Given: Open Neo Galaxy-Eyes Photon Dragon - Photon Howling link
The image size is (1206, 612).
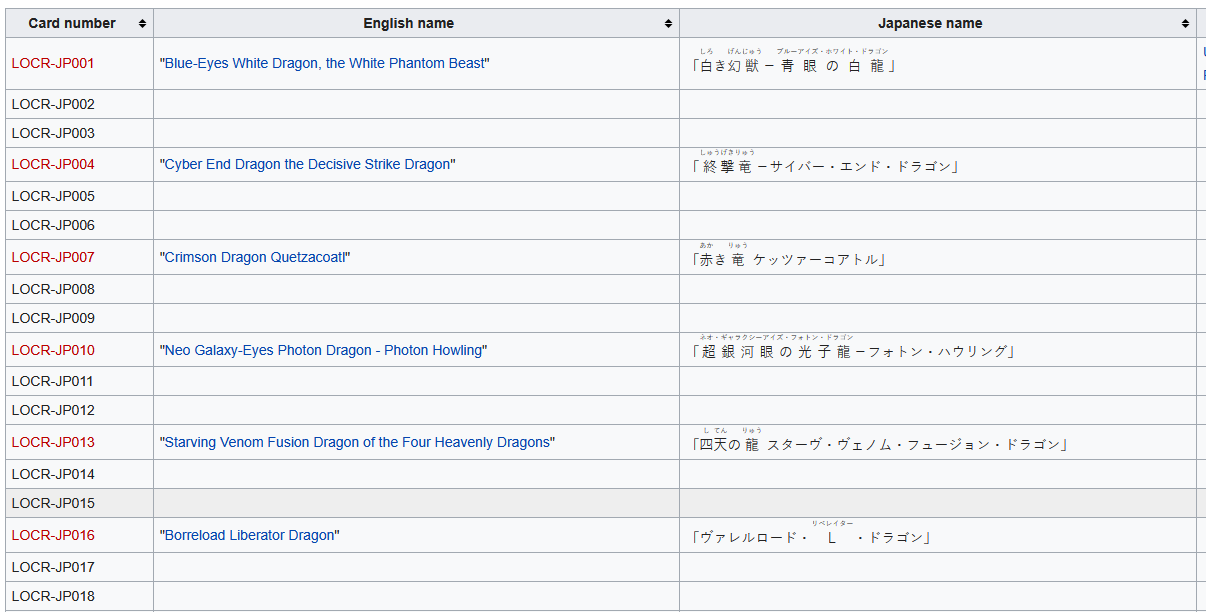Looking at the screenshot, I should (323, 350).
